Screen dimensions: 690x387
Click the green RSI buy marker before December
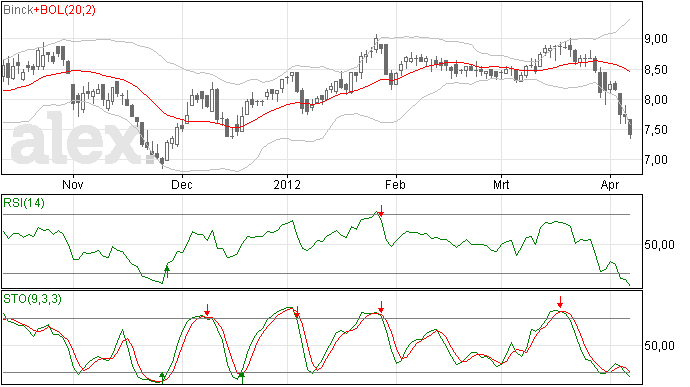click(x=167, y=272)
